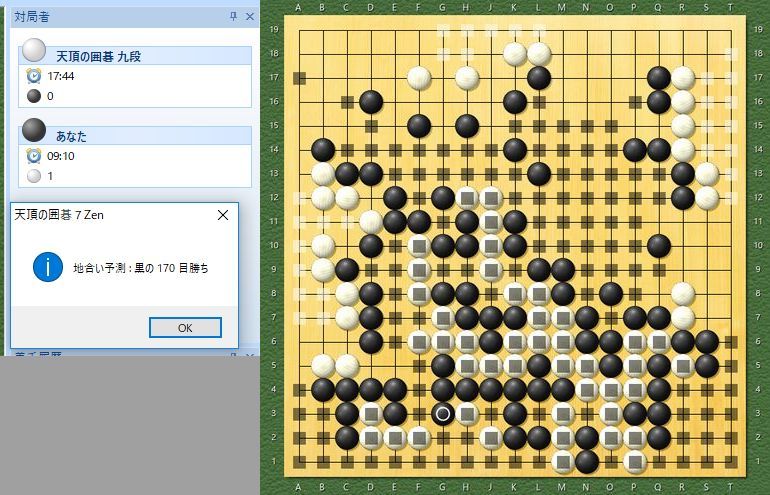Screen dimensions: 770x495
Task: Click the black stone at L17
Action: 539,78
